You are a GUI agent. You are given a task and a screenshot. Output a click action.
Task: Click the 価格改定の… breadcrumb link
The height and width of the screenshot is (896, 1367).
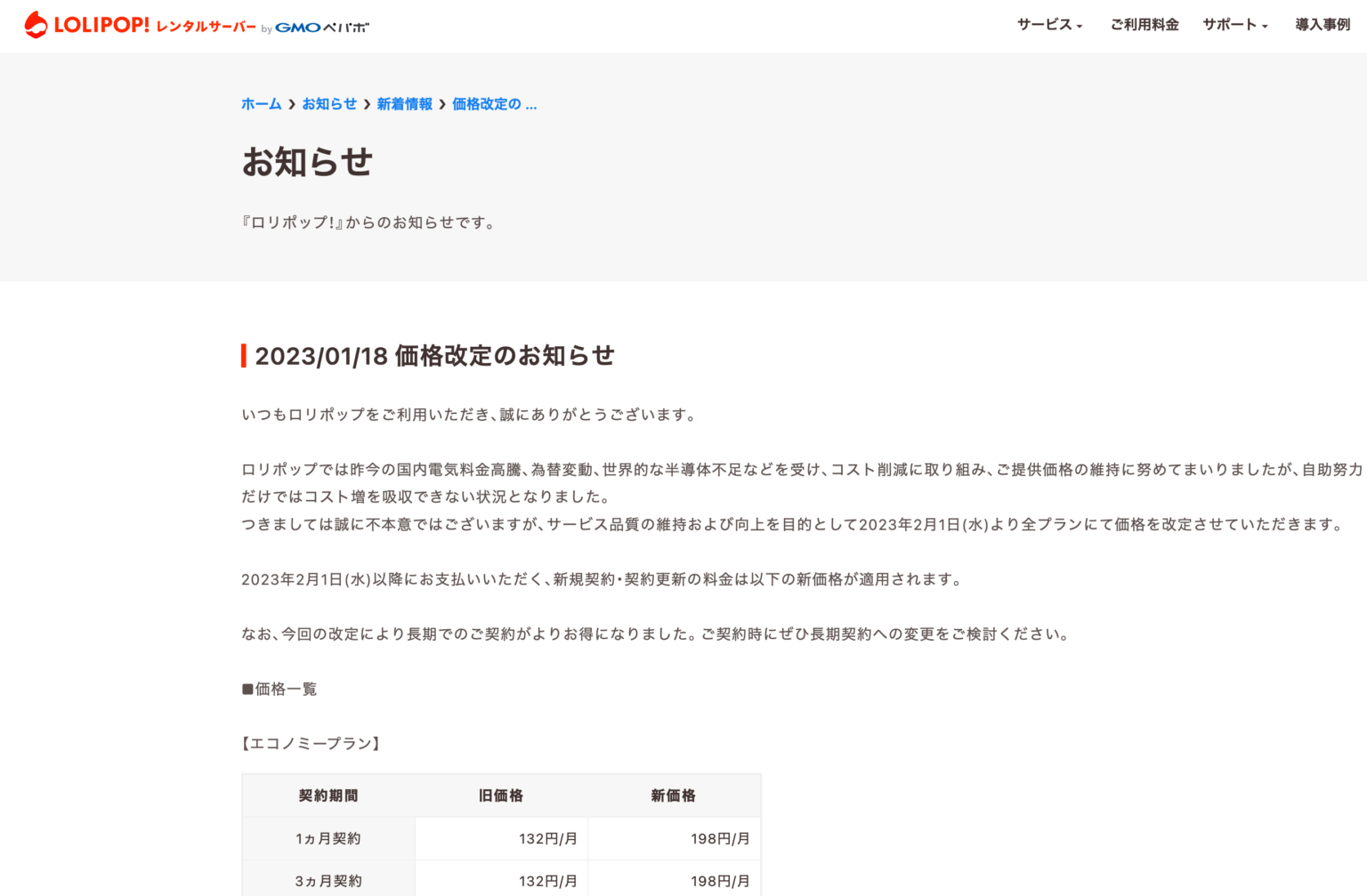[x=494, y=104]
